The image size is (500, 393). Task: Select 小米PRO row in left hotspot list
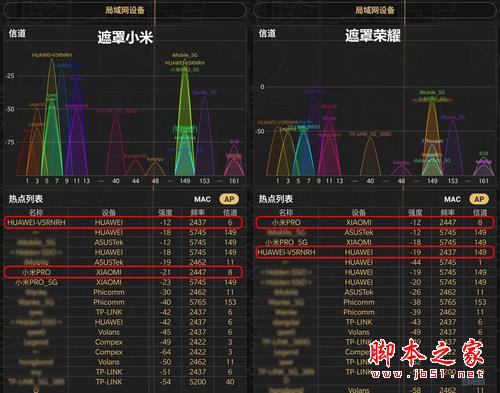click(x=124, y=272)
